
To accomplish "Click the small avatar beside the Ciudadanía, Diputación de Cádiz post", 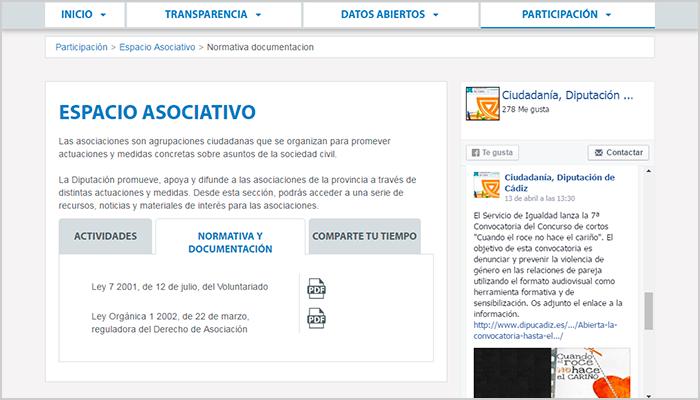I will (487, 184).
